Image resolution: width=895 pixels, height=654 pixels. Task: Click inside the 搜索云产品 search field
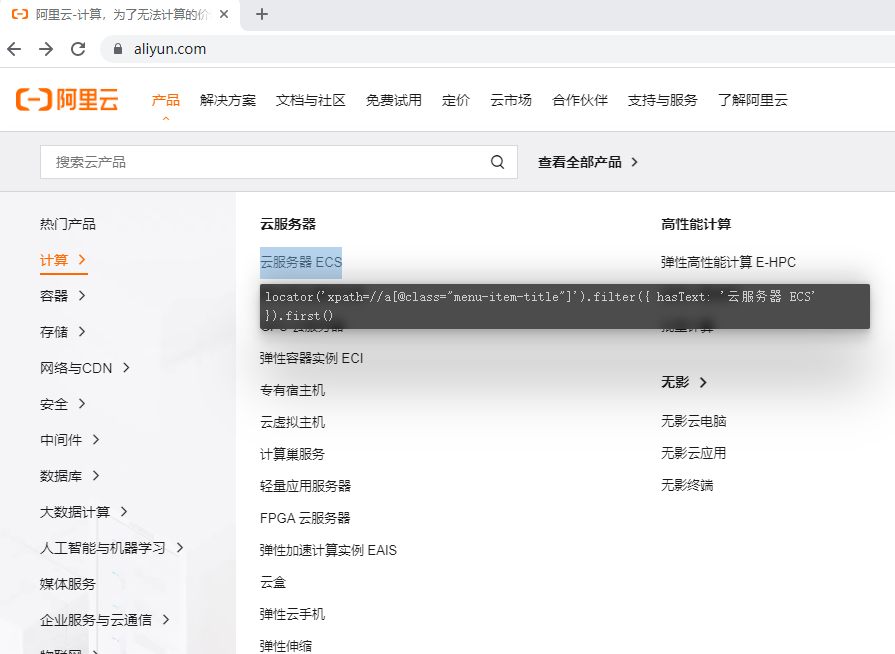tap(279, 162)
